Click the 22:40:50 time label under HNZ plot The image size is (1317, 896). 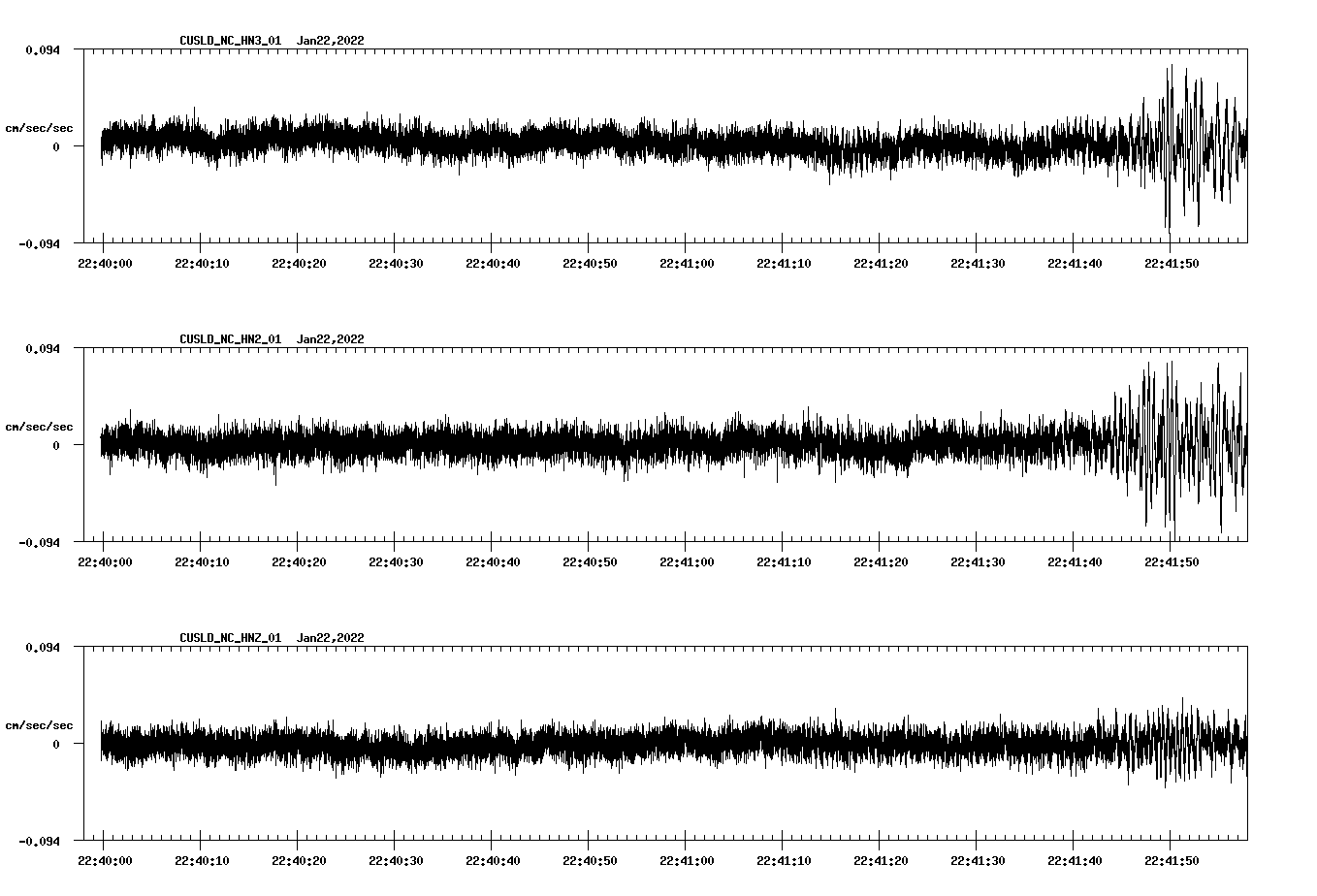(590, 861)
